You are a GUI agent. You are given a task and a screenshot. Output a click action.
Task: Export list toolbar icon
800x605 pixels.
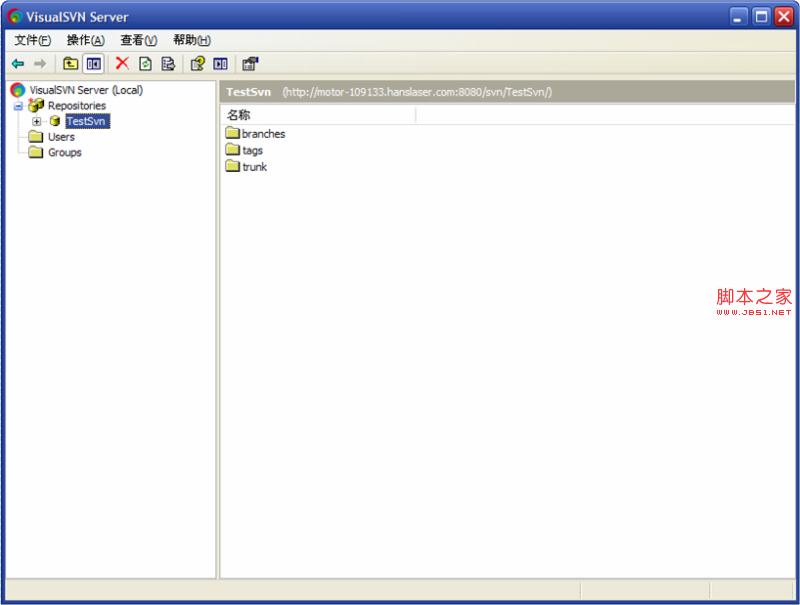[168, 64]
